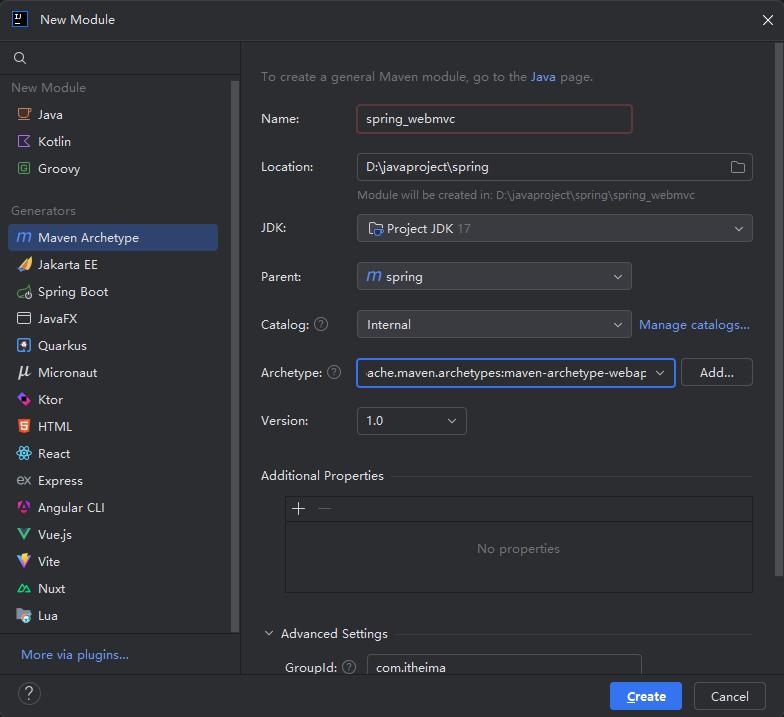Choose the Vite generator

pos(113,562)
